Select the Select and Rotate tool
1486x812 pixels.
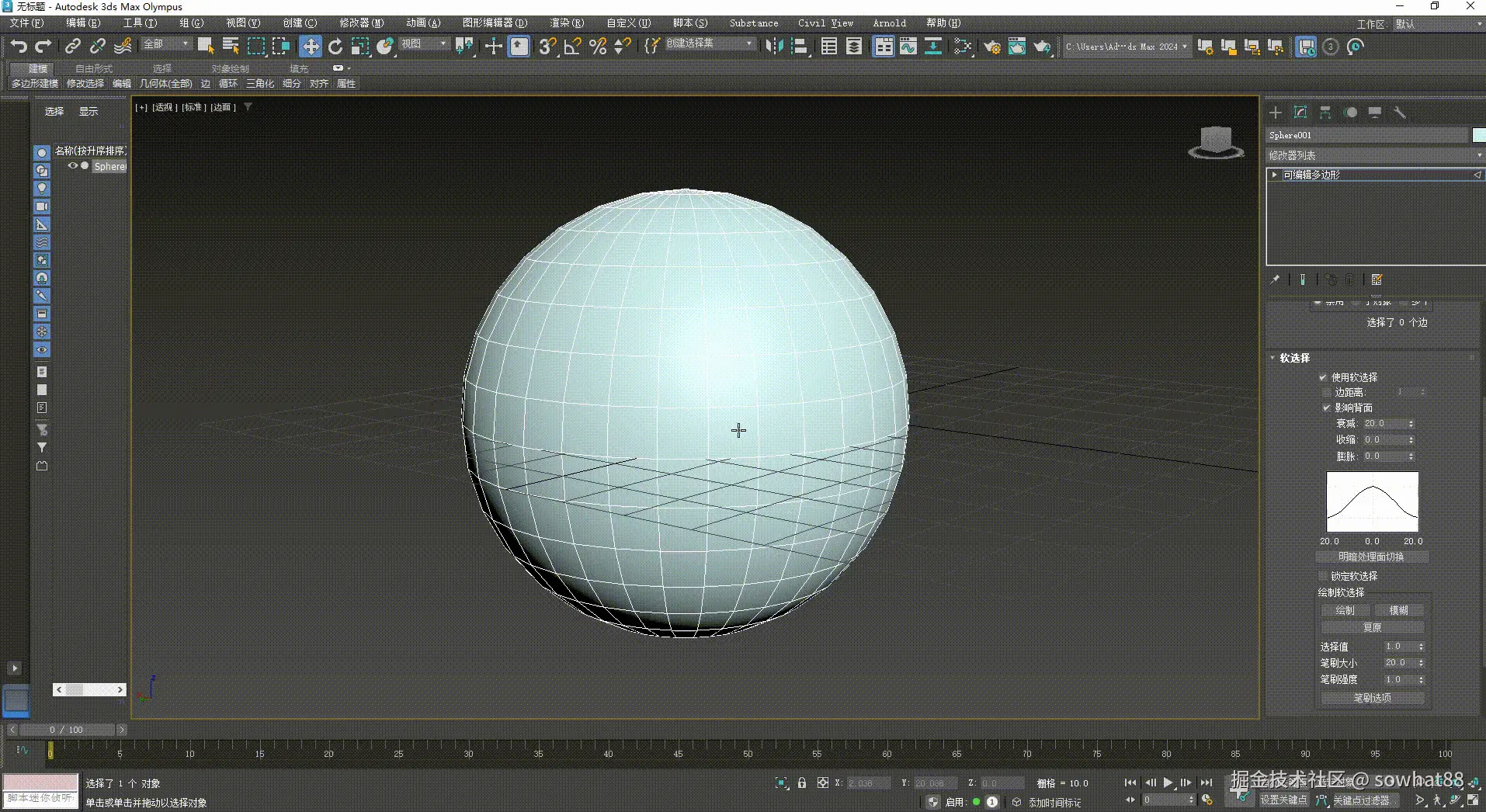coord(335,47)
